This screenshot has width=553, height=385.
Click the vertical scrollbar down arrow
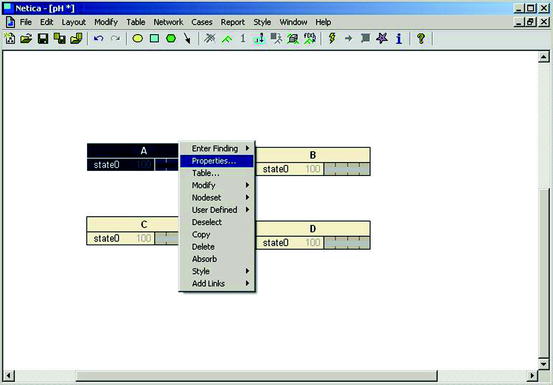pos(543,364)
